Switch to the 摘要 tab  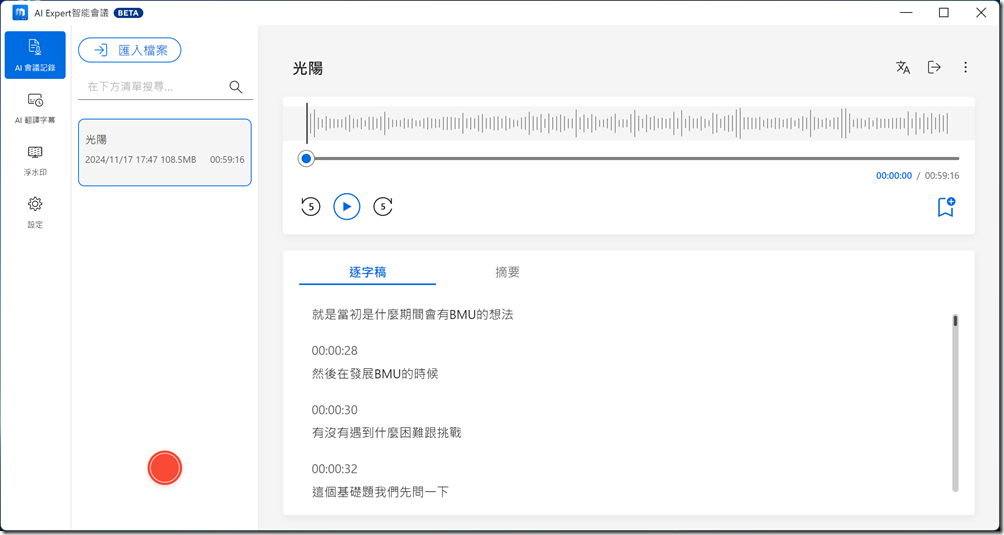(507, 273)
